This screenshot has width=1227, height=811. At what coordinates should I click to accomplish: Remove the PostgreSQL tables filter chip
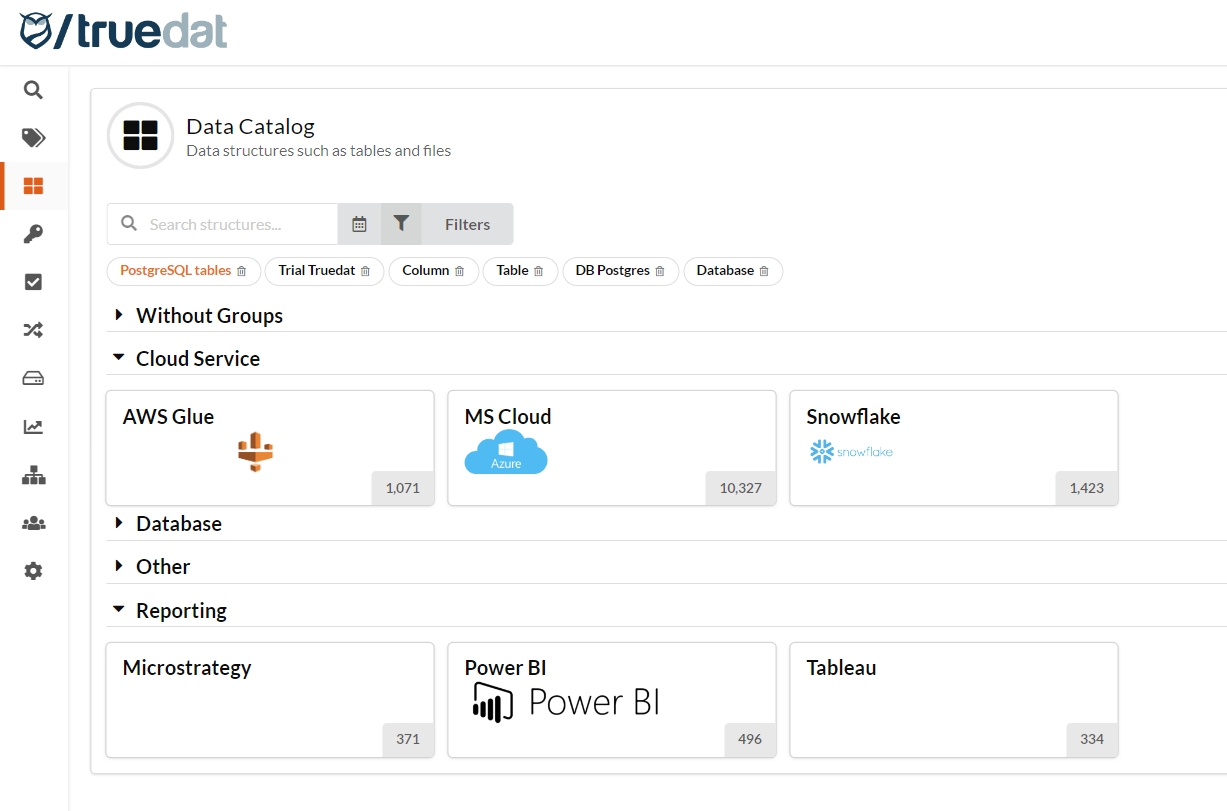pyautogui.click(x=242, y=271)
